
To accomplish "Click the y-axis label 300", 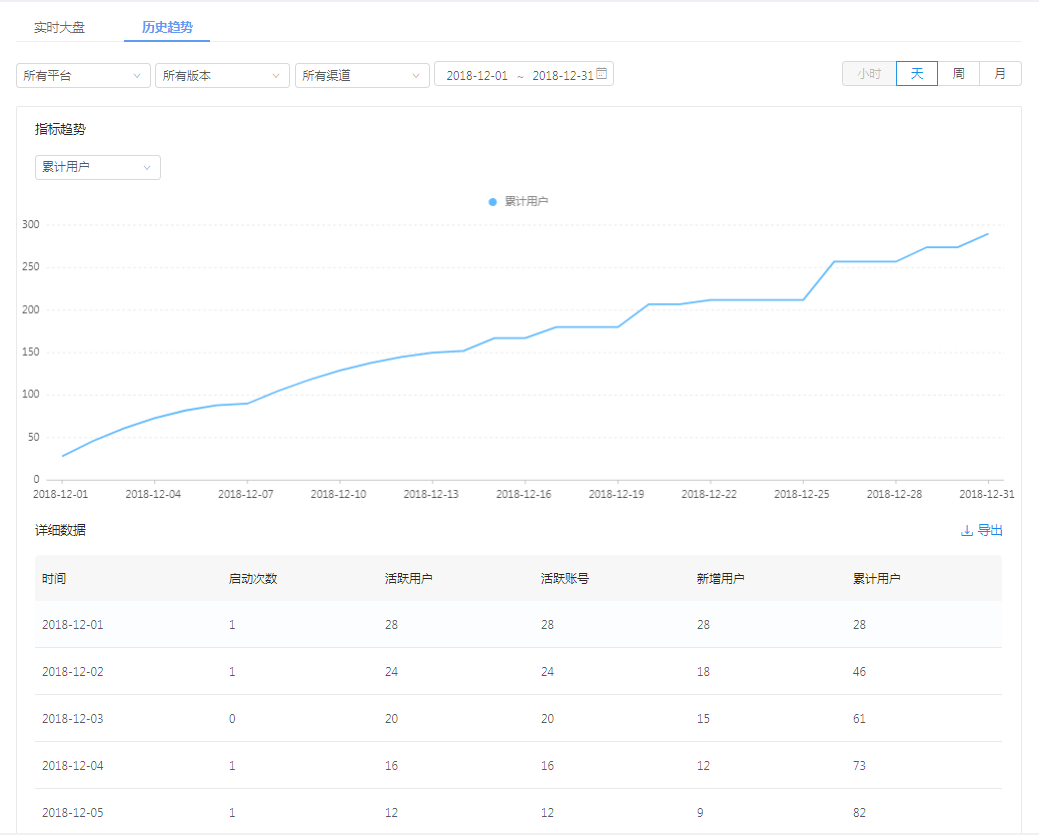I will 30,225.
